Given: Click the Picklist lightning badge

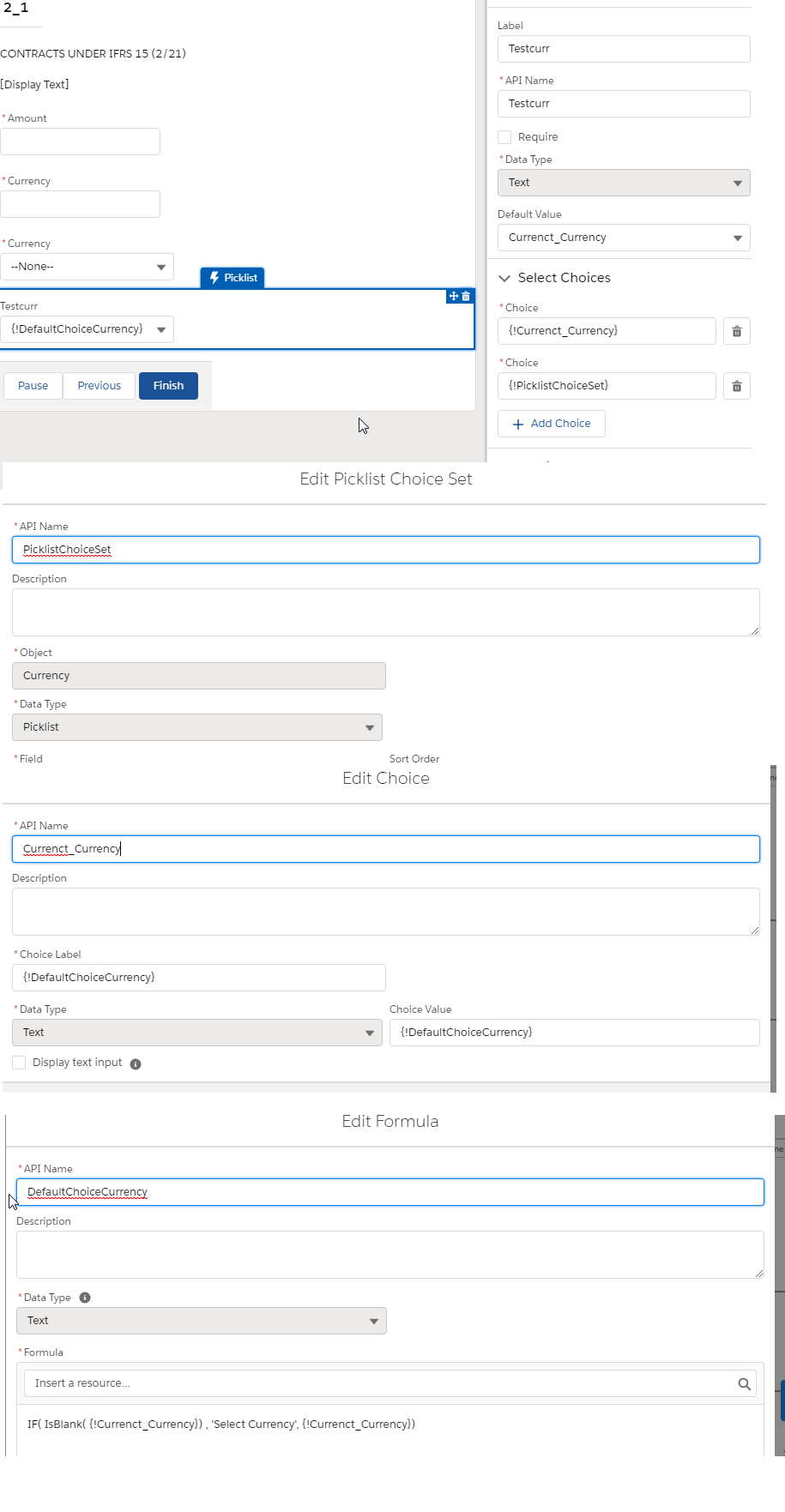Looking at the screenshot, I should [232, 278].
